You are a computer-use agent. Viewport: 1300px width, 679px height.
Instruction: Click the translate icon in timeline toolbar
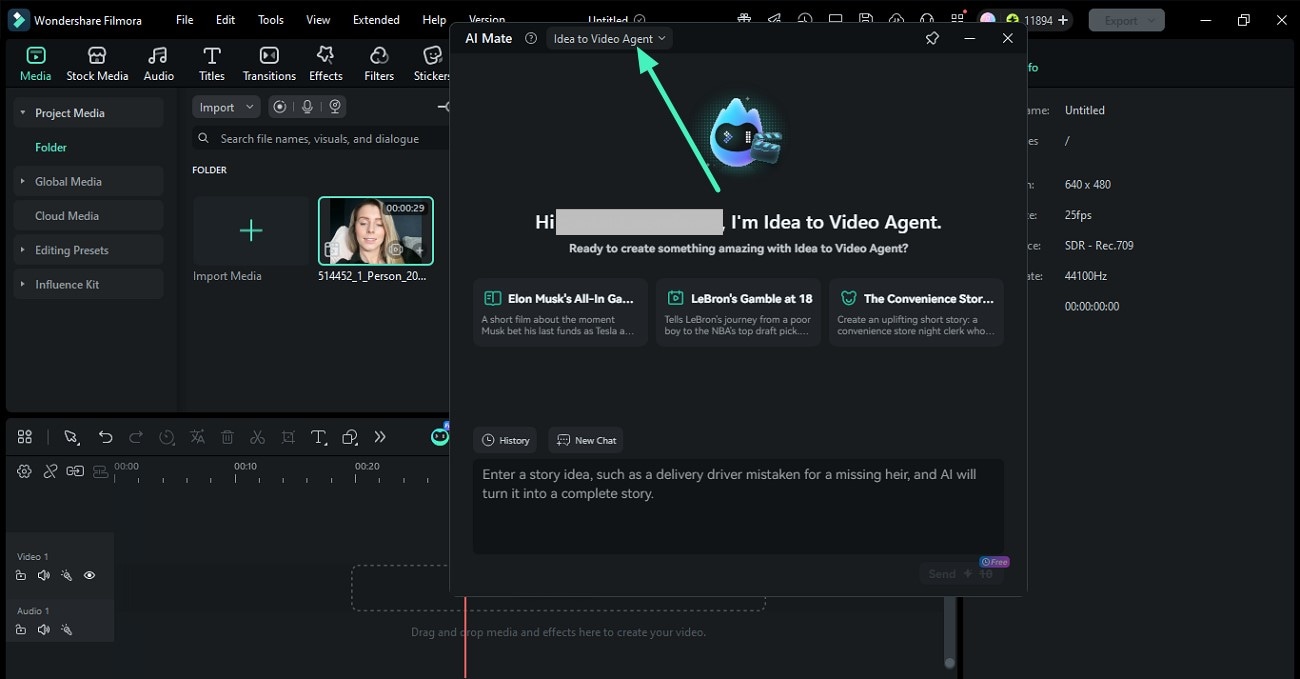pyautogui.click(x=198, y=437)
